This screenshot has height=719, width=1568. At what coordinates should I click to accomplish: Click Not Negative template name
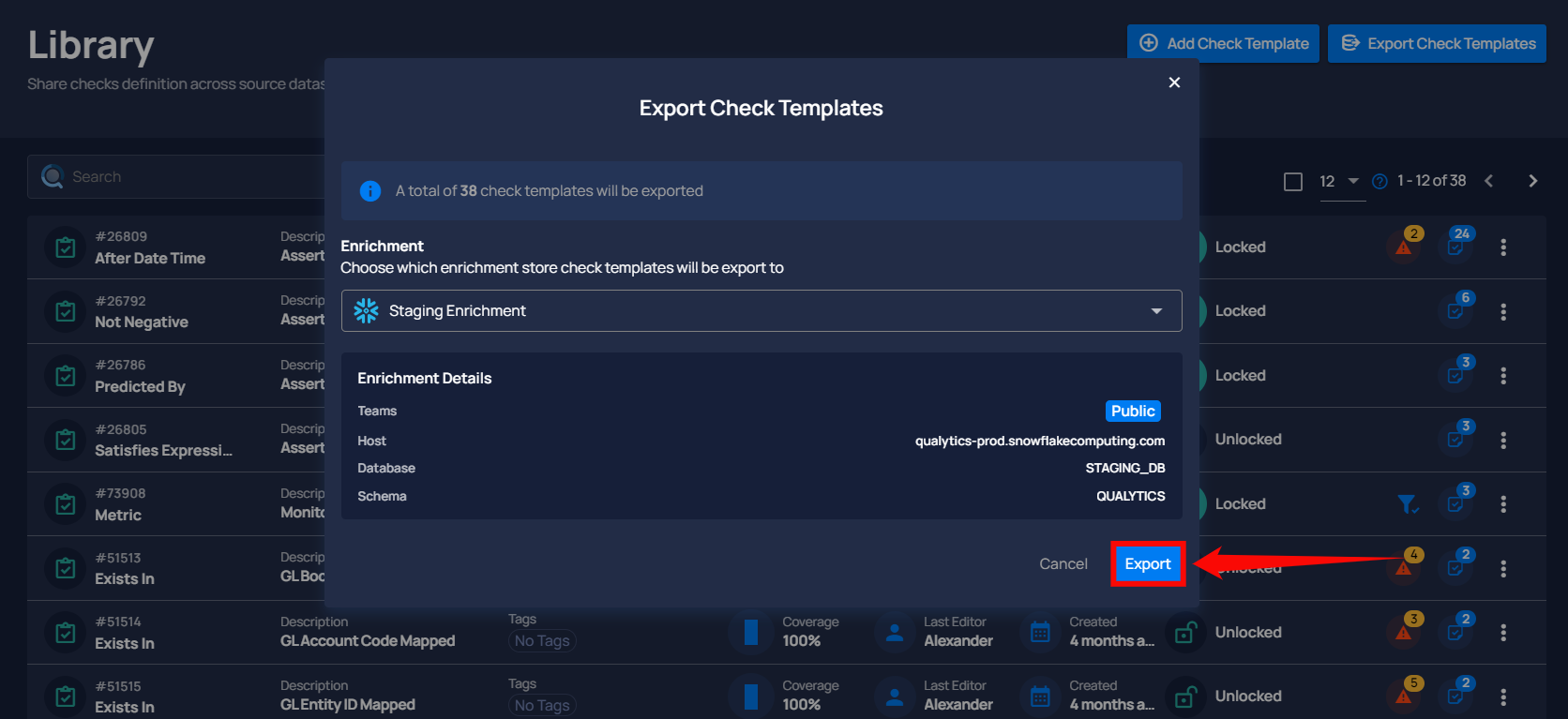(142, 322)
